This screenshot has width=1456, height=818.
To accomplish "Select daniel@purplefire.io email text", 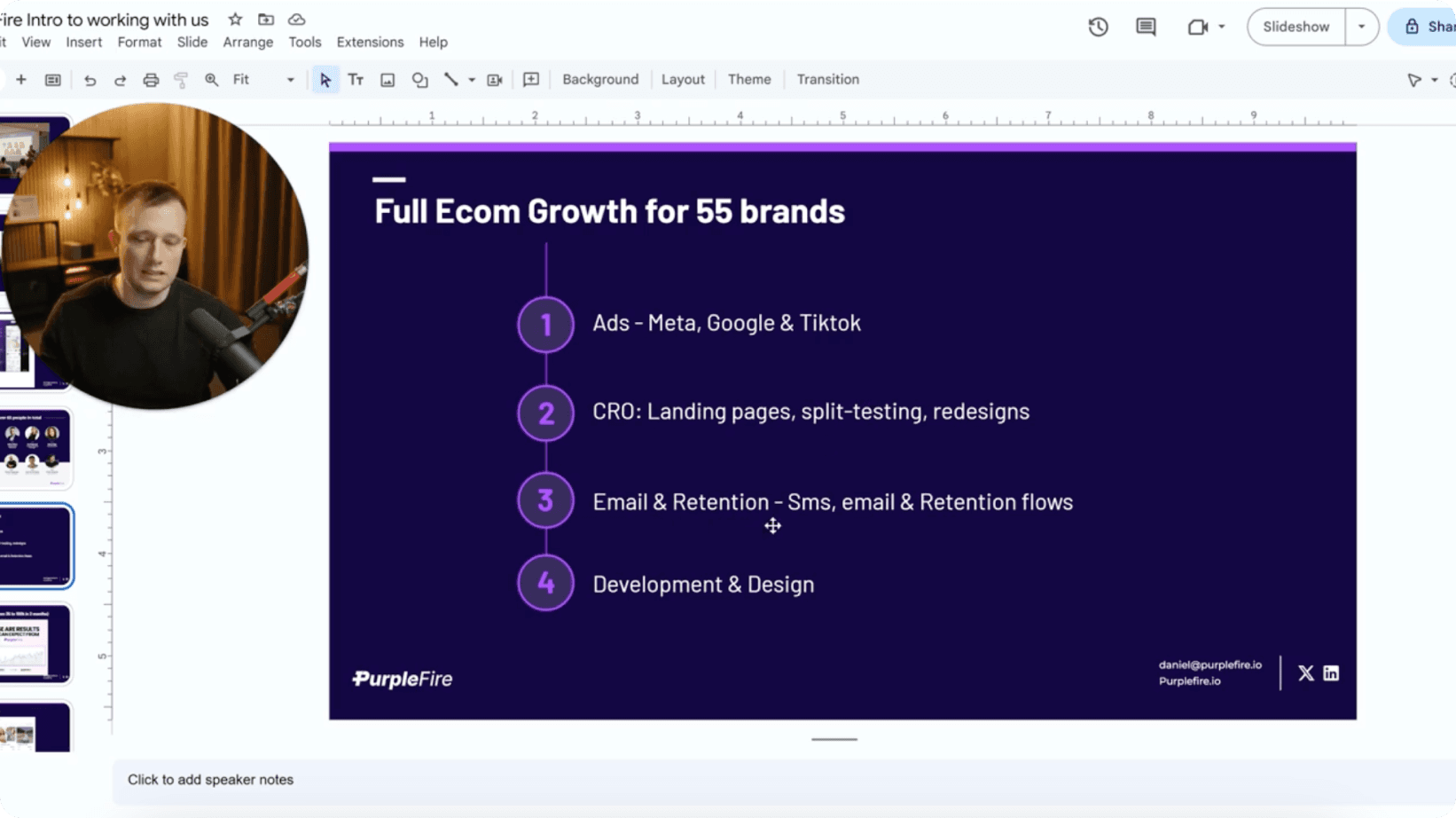I will coord(1209,665).
